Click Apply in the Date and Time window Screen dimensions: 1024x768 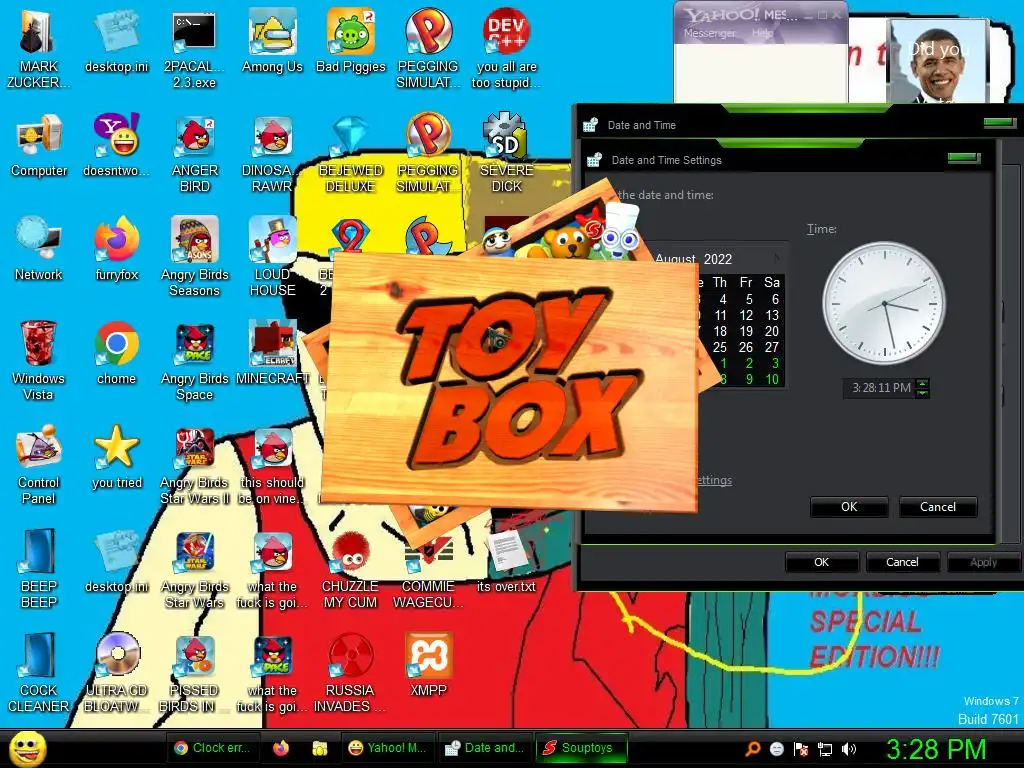(x=984, y=562)
